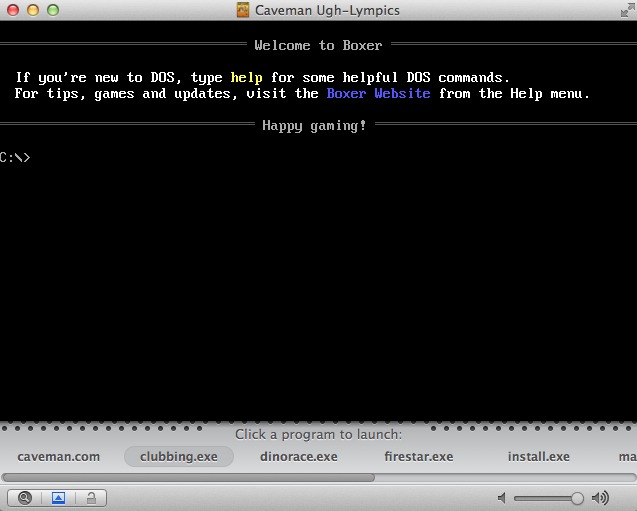The image size is (637, 511).
Task: Click the 'Click a program to launch:' label
Action: coord(318,434)
